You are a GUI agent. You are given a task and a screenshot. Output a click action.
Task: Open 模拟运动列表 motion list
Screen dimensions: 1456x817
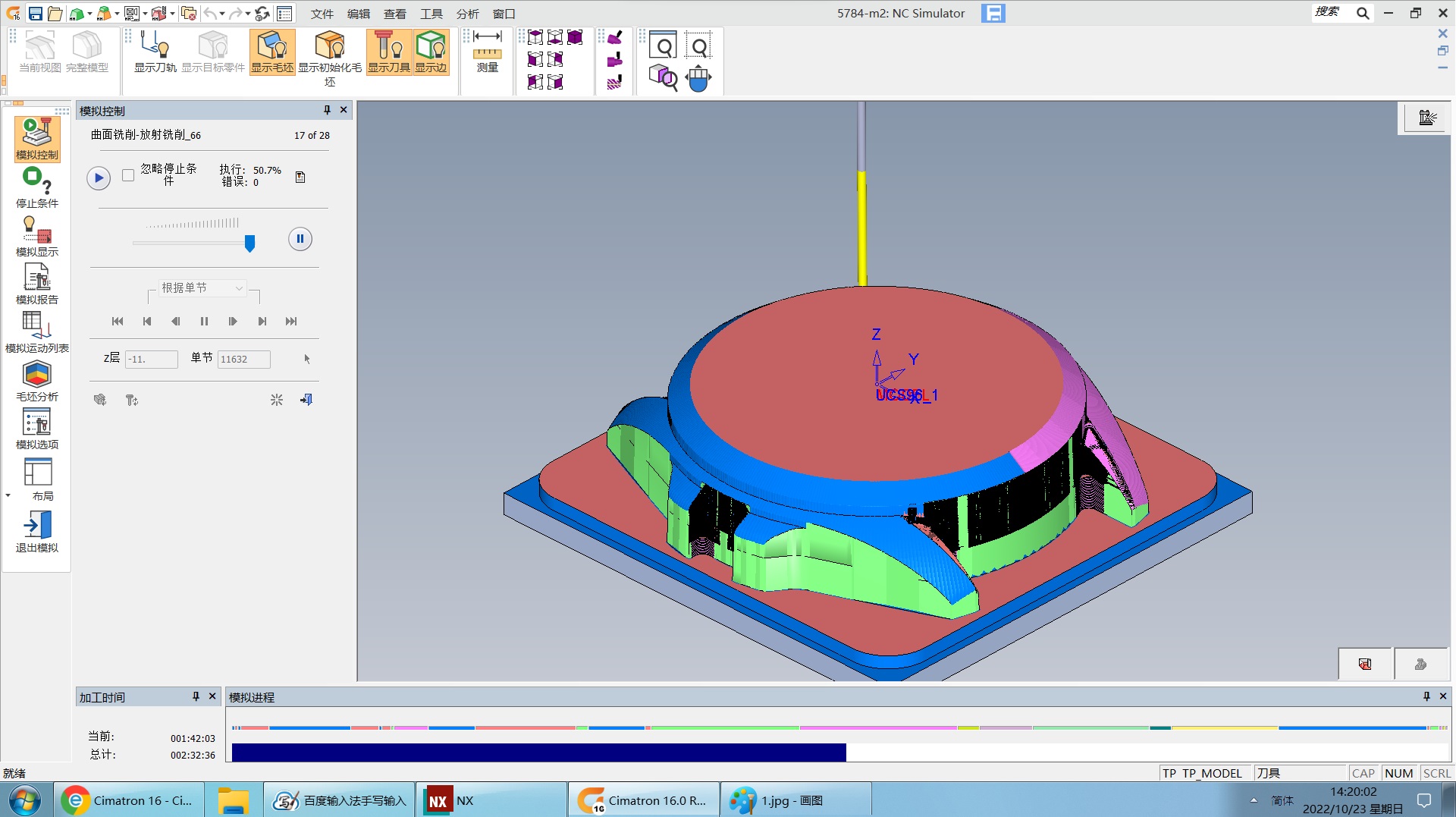[37, 332]
